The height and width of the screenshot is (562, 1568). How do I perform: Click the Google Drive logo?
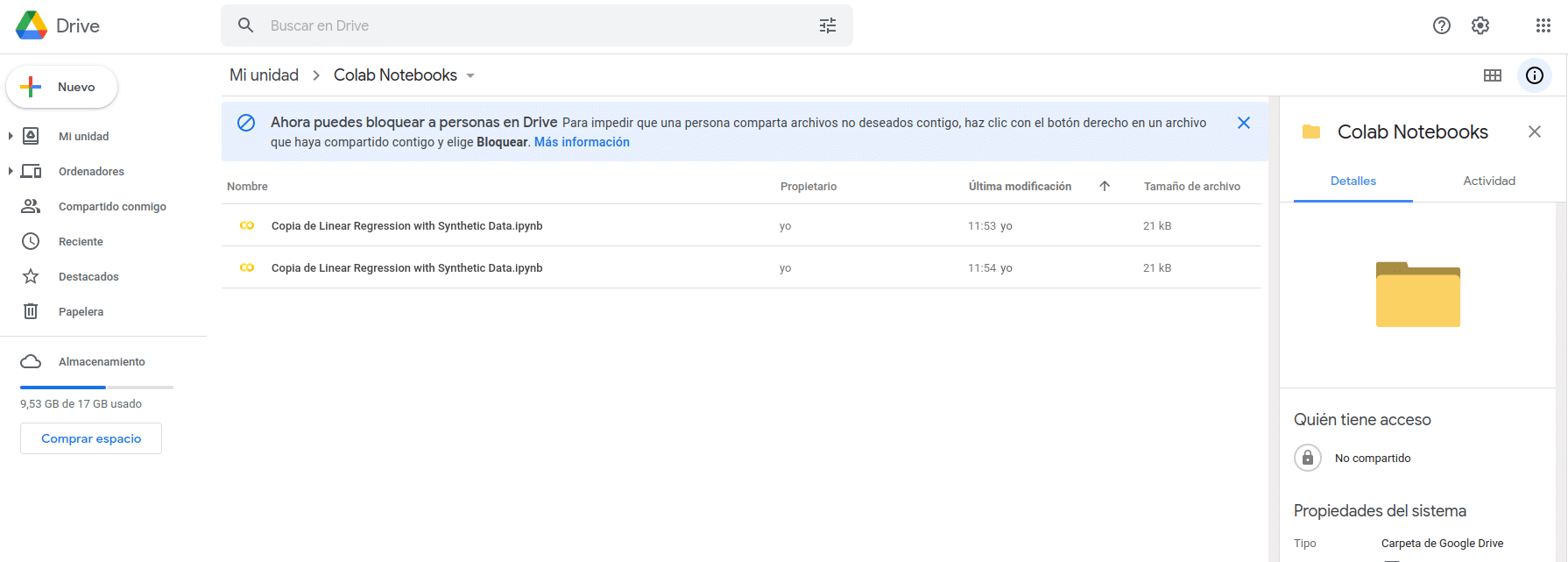[32, 25]
